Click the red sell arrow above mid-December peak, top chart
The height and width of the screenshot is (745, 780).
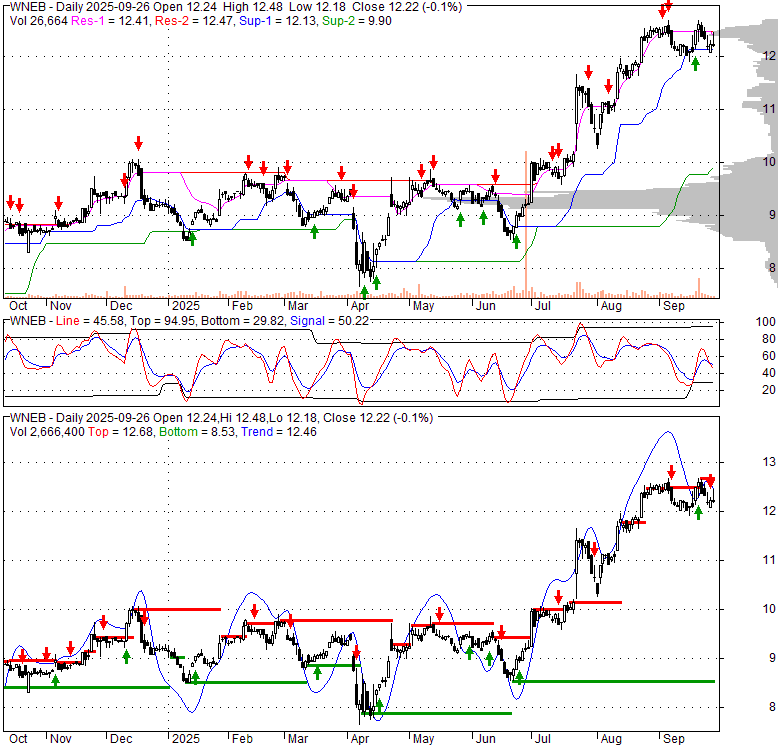138,143
